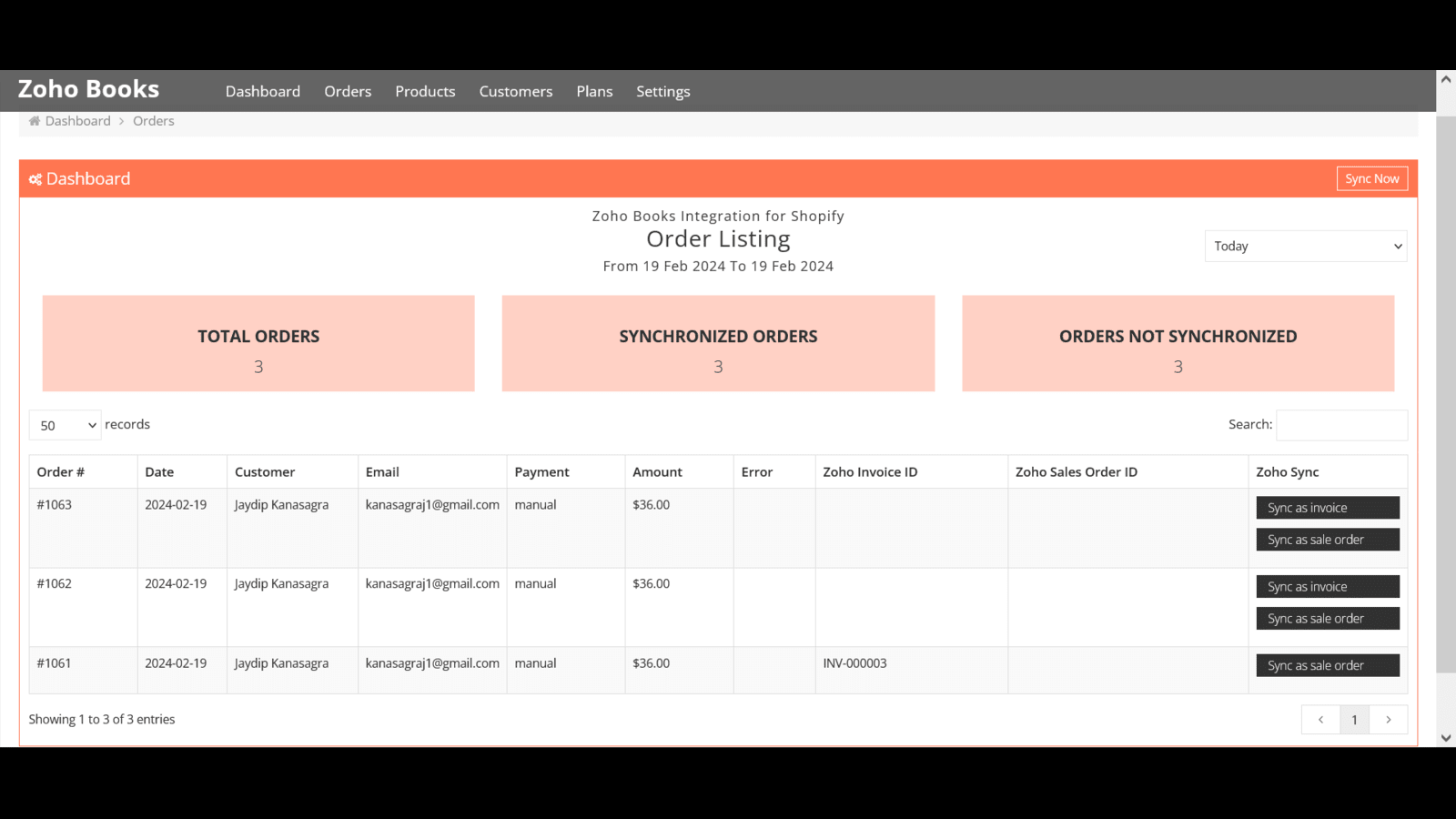This screenshot has height=819, width=1456.
Task: Click the Order Listing heading
Action: tap(718, 239)
